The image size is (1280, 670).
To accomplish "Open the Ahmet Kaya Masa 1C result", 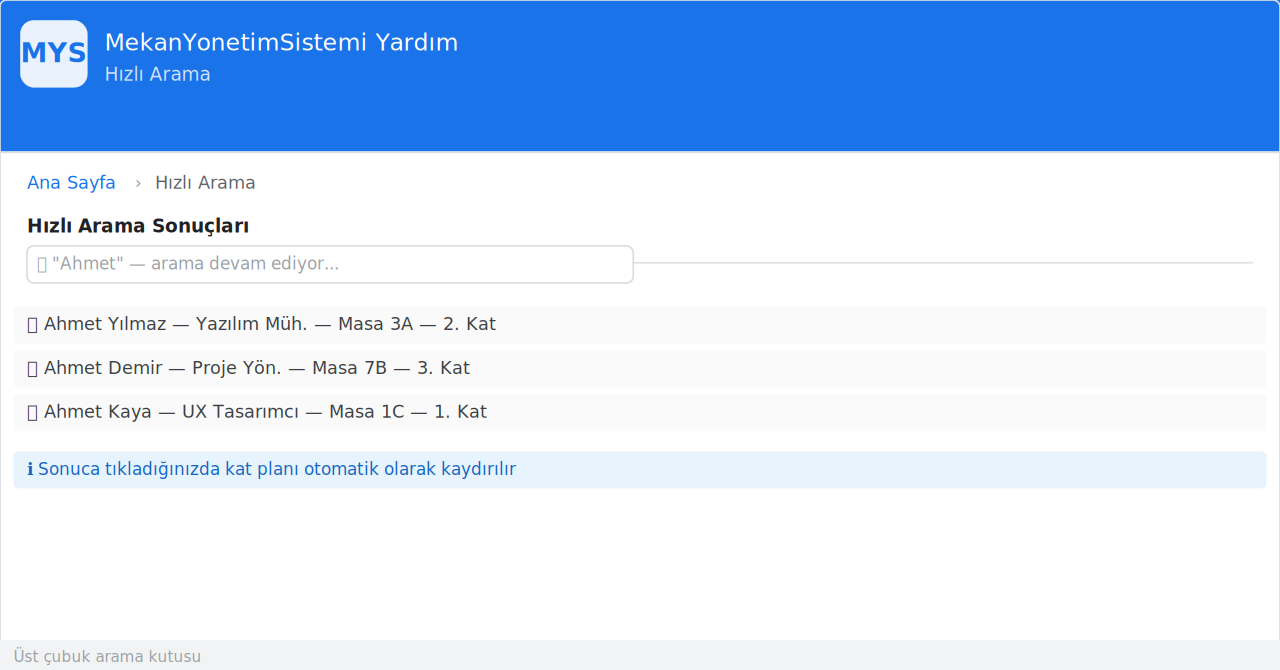I will click(640, 413).
